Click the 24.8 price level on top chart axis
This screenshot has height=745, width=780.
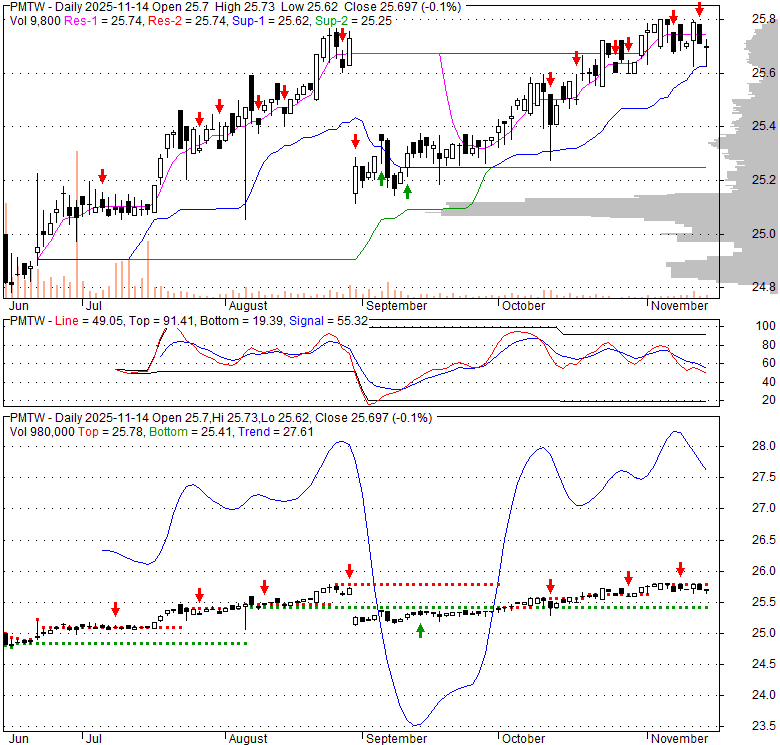pyautogui.click(x=764, y=287)
